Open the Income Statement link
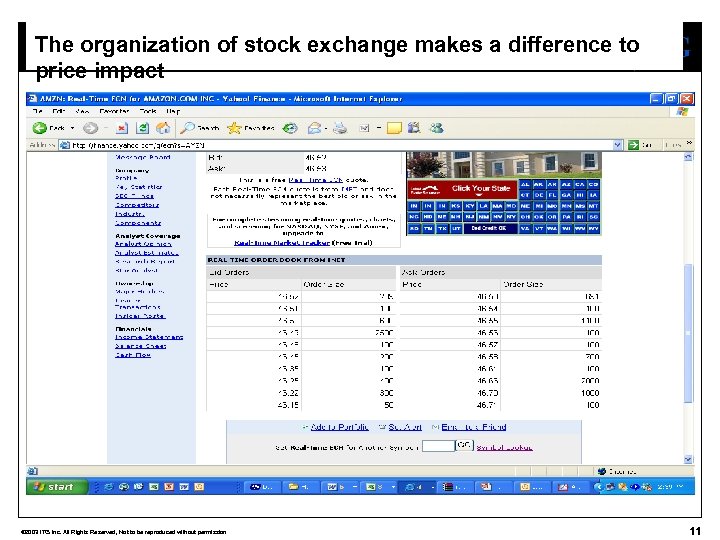 (149, 337)
